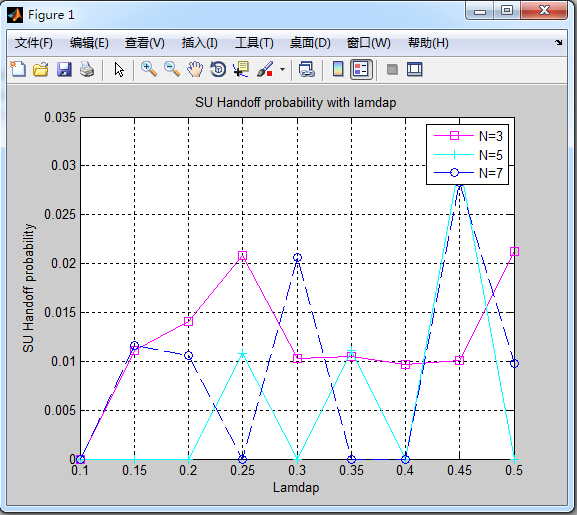Print the figure using the printer icon

pyautogui.click(x=87, y=69)
